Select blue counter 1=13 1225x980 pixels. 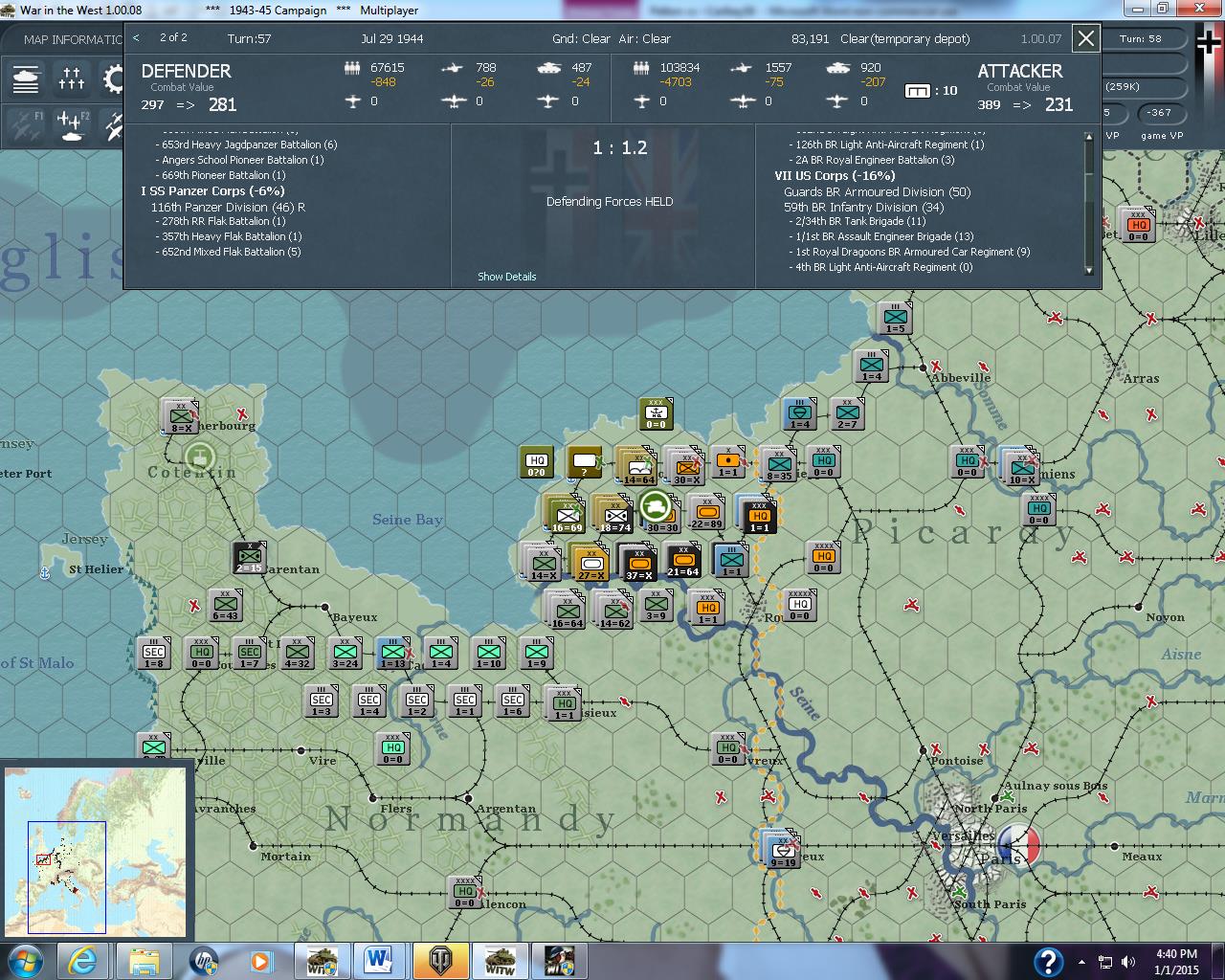(392, 653)
